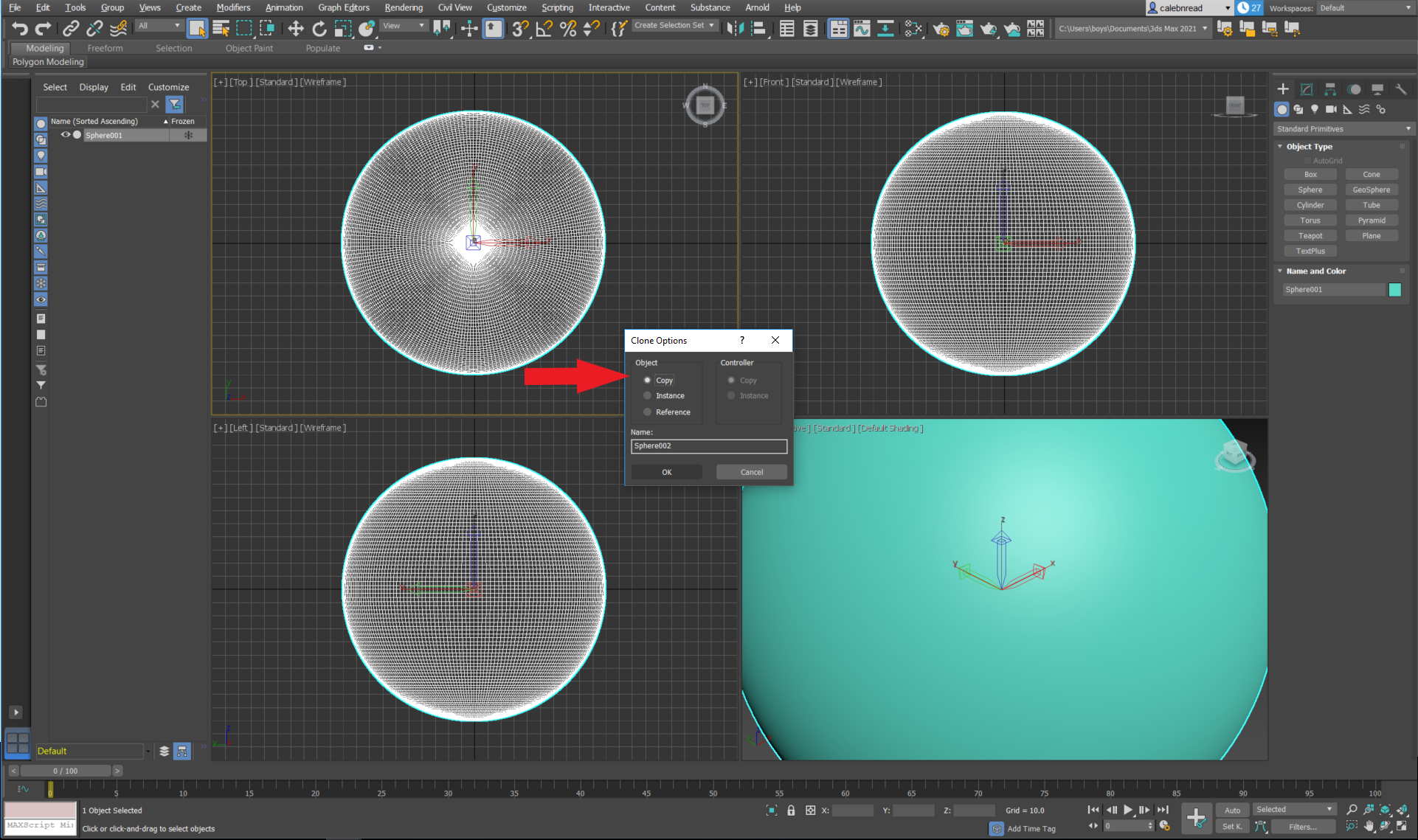Click the Name field showing Sphere002
The image size is (1418, 840).
pyautogui.click(x=708, y=446)
